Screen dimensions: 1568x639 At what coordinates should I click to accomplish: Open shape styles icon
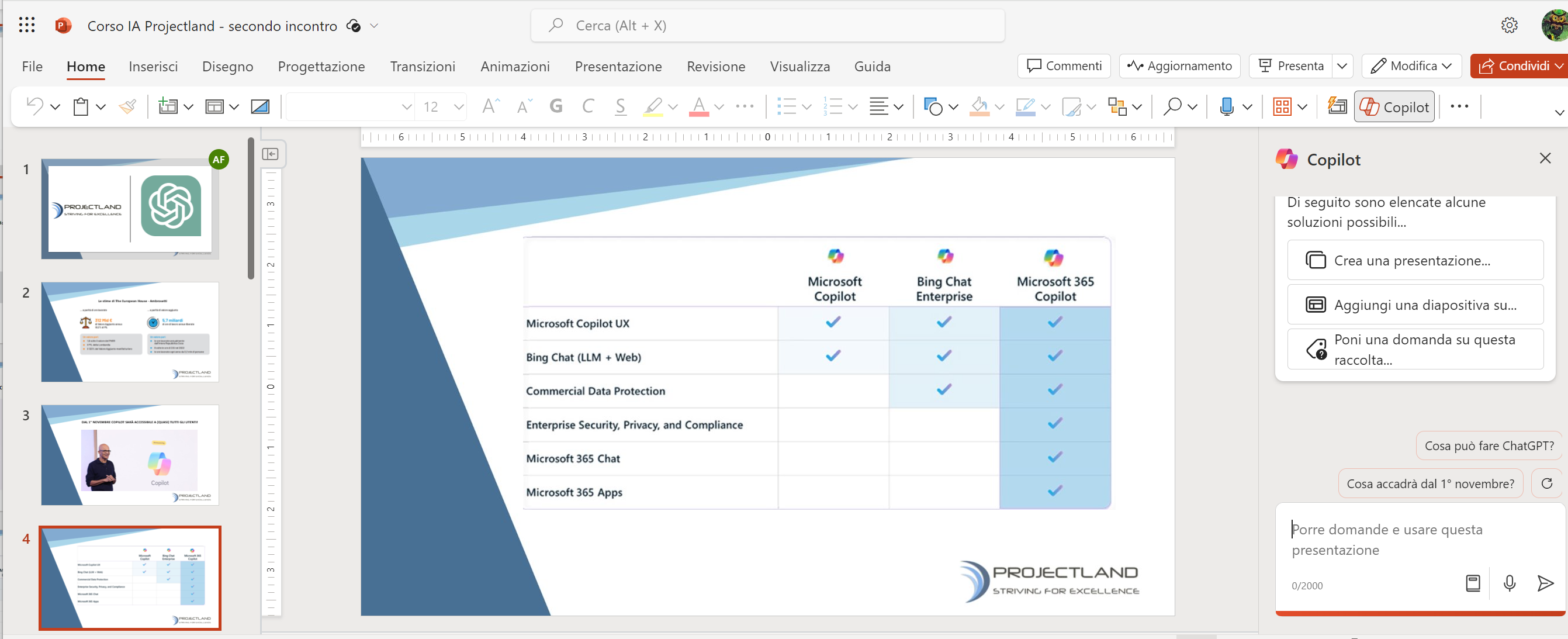pyautogui.click(x=1071, y=107)
